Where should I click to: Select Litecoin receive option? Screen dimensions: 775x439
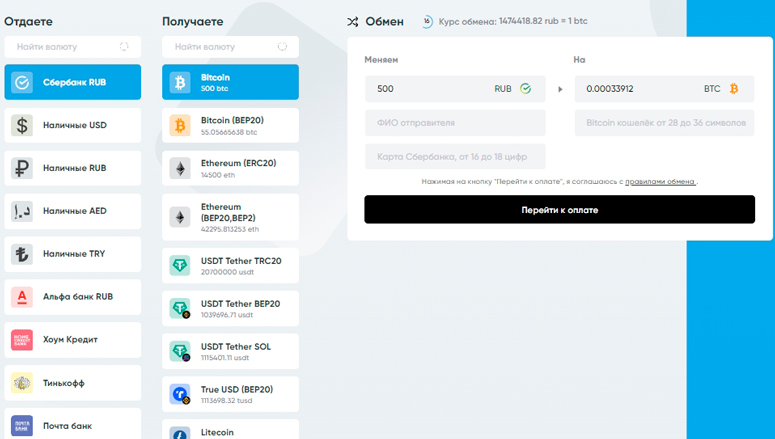[230, 430]
